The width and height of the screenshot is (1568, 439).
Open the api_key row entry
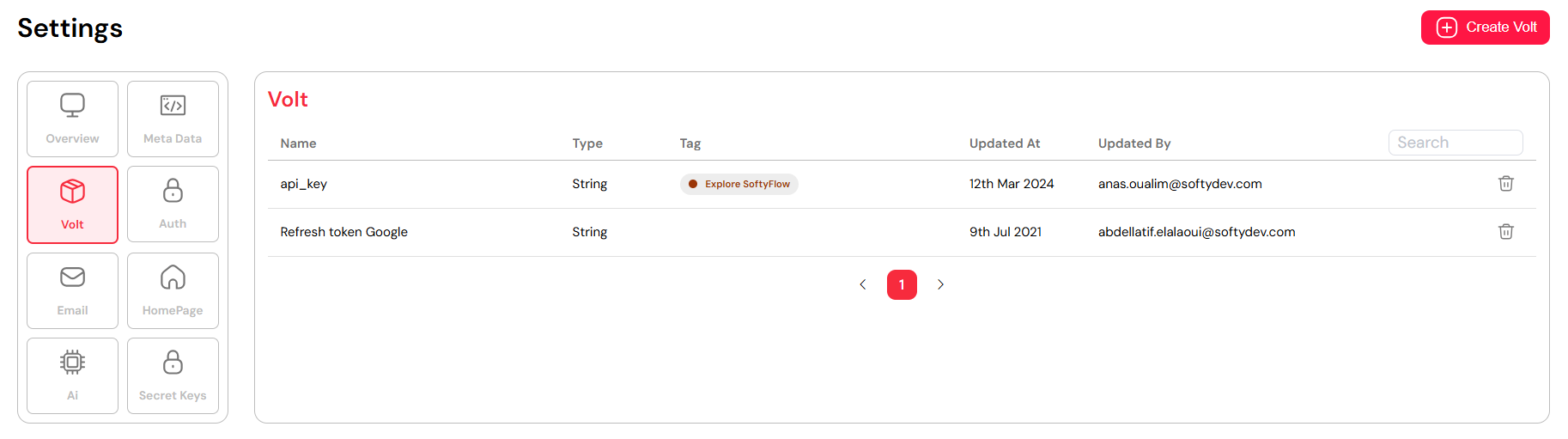coord(902,184)
